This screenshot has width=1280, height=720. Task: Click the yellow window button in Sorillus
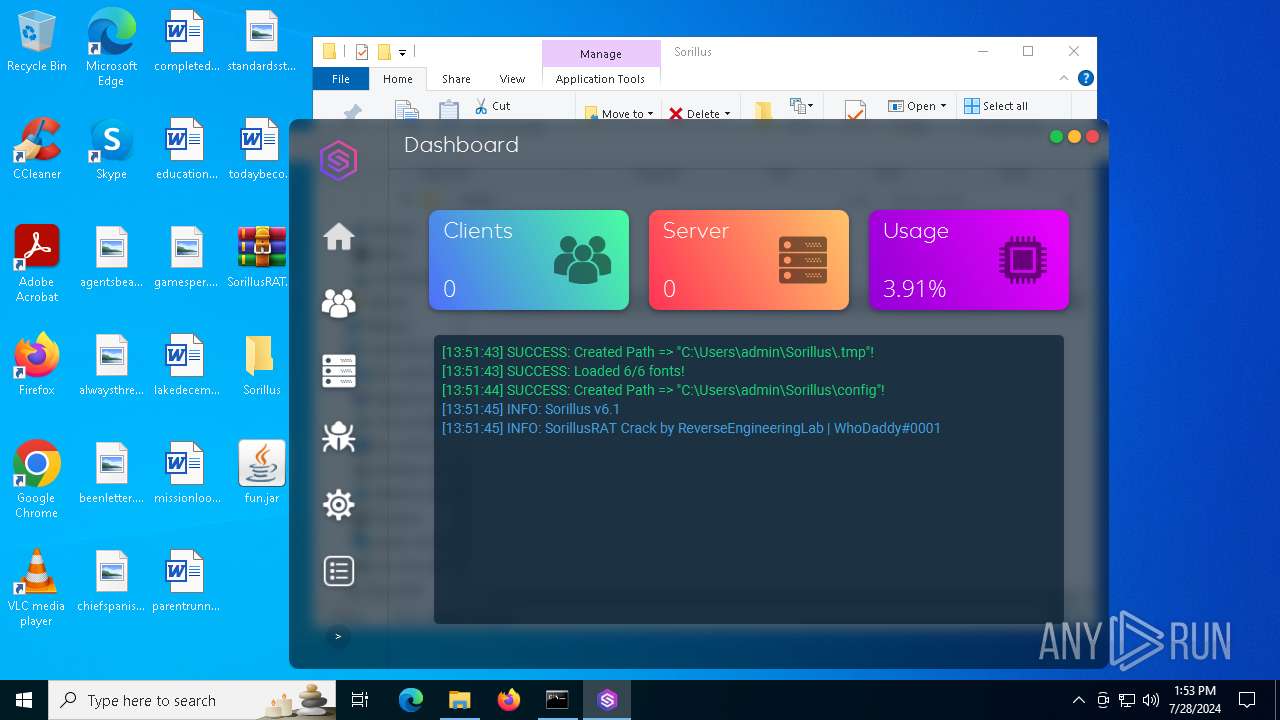[1074, 137]
